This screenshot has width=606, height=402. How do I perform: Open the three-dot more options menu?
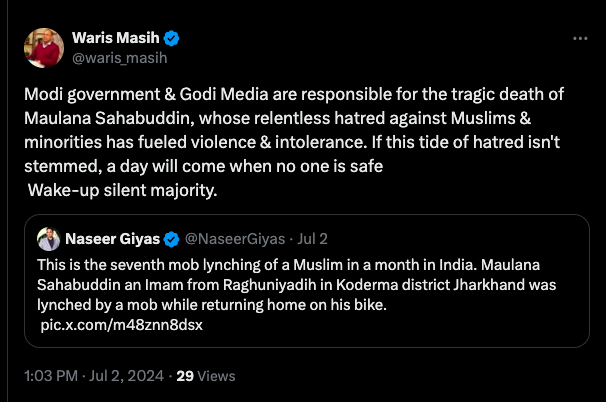point(580,38)
